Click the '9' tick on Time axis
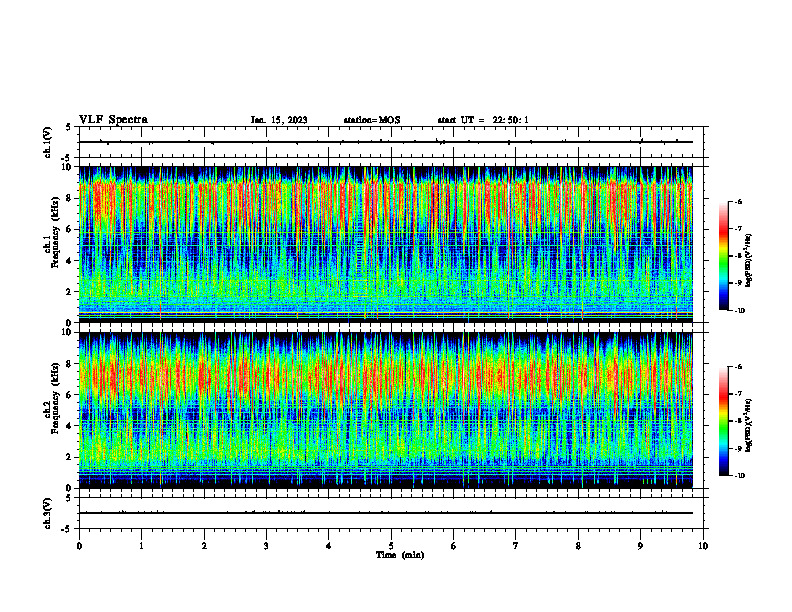792x612 pixels. pos(640,546)
